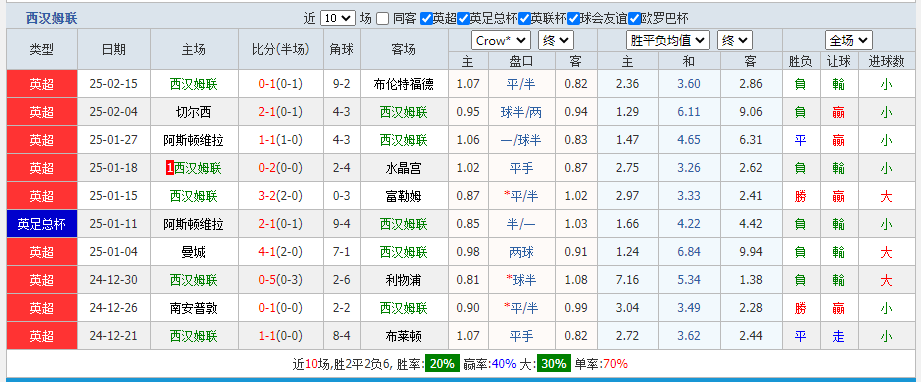
Task: Open the 终 dropdown beside 胜平负均值
Action: (734, 41)
